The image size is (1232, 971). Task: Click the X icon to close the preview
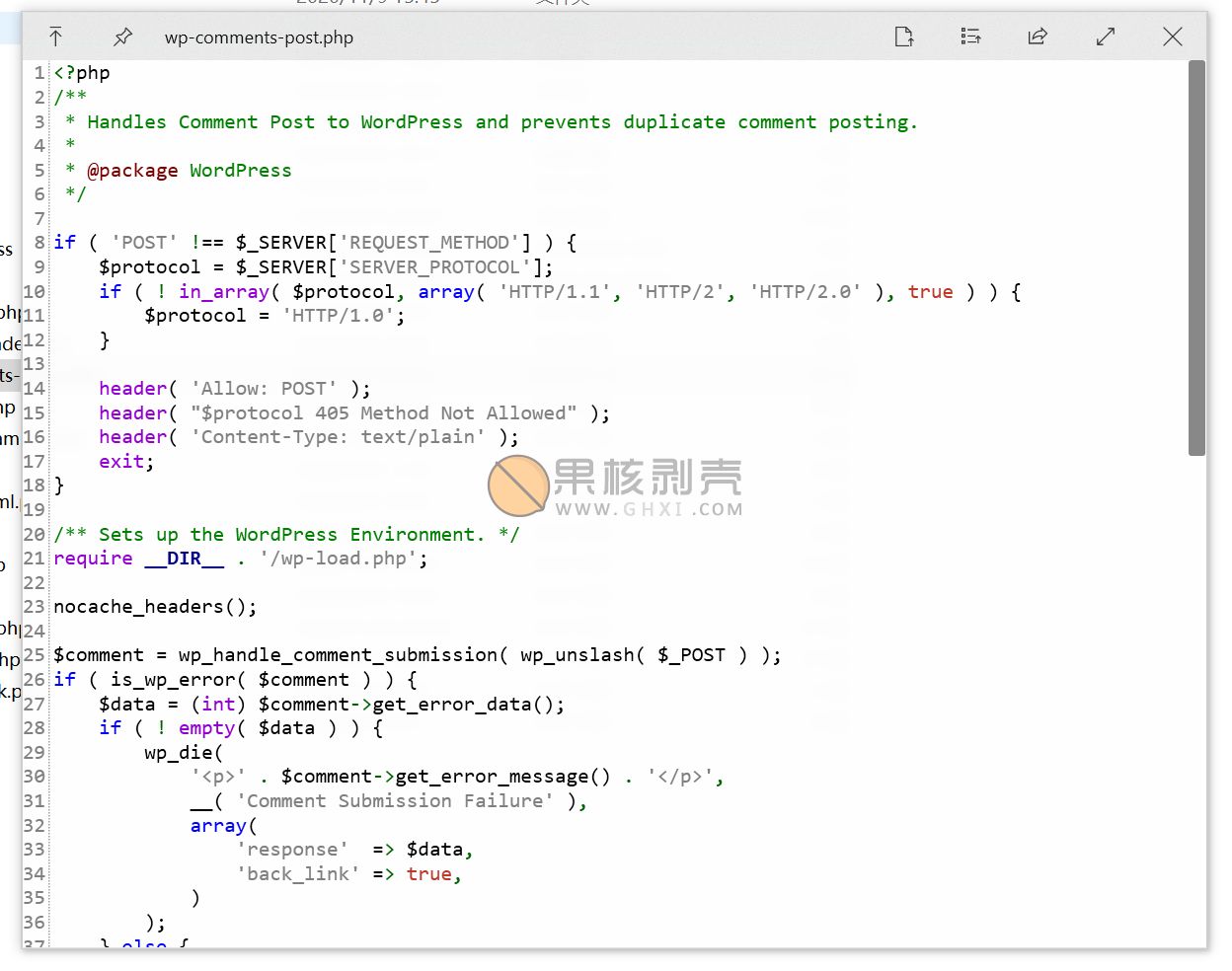[1173, 37]
